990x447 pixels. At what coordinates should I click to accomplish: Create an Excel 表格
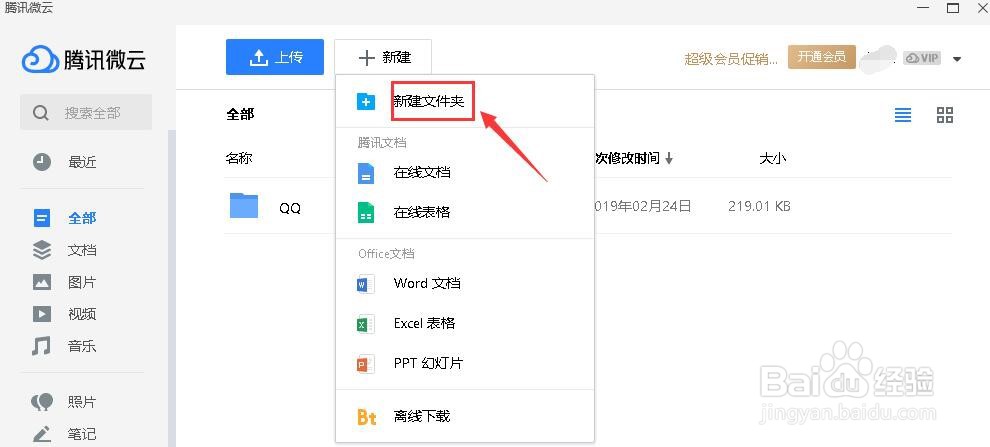click(x=424, y=323)
